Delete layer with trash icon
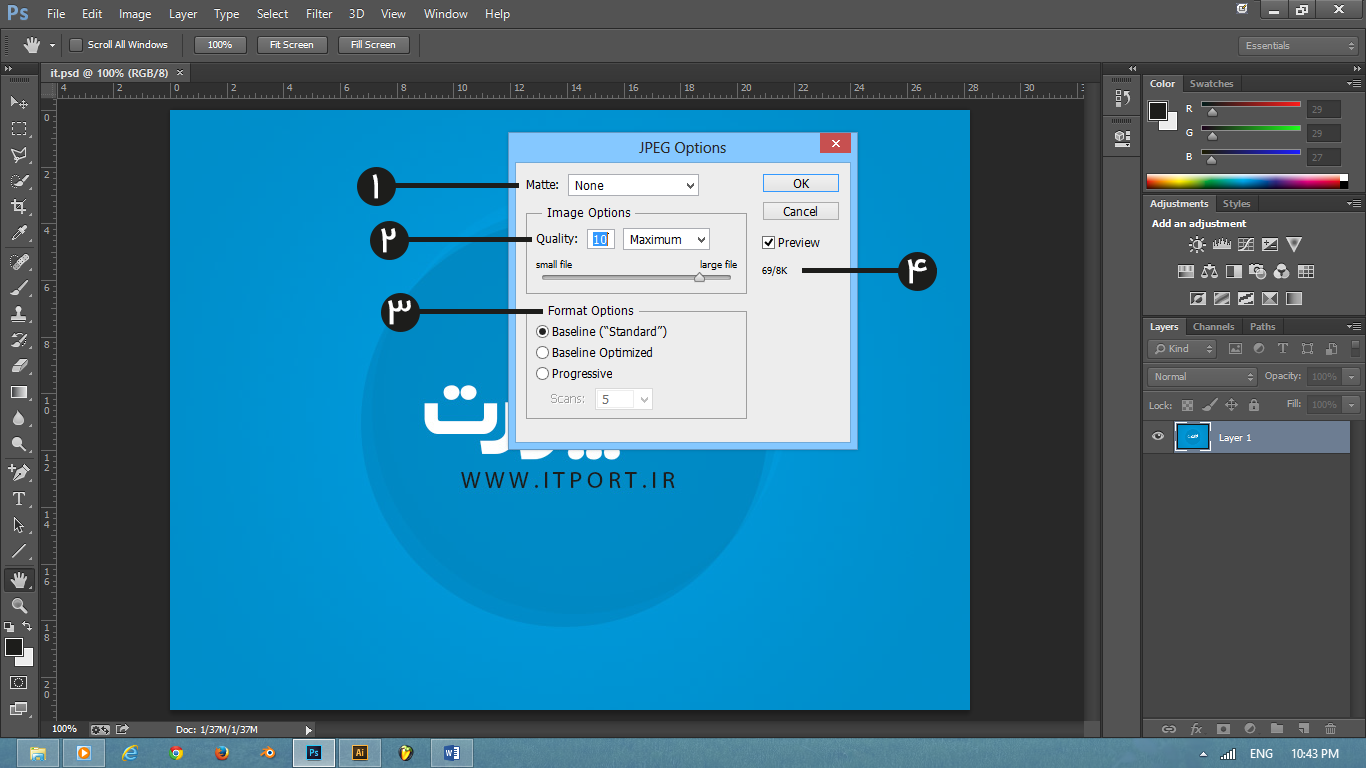Image resolution: width=1366 pixels, height=768 pixels. (x=1330, y=729)
